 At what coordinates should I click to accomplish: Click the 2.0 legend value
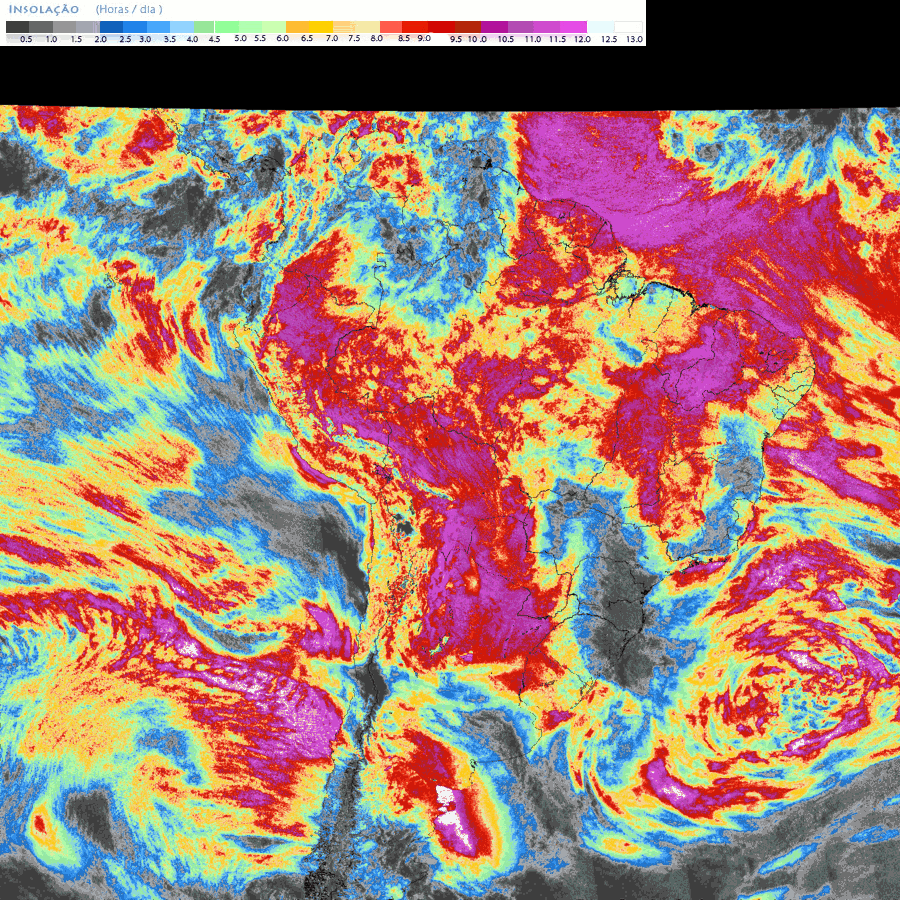point(100,39)
